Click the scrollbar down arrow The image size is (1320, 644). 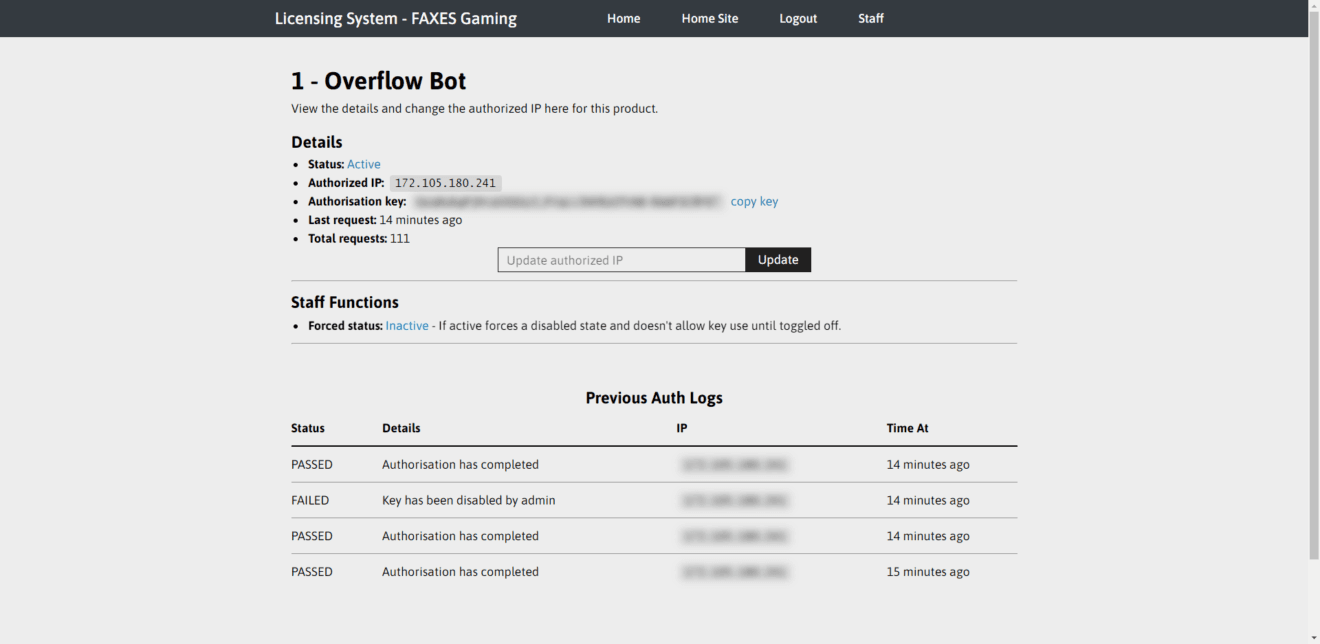[x=1313, y=637]
